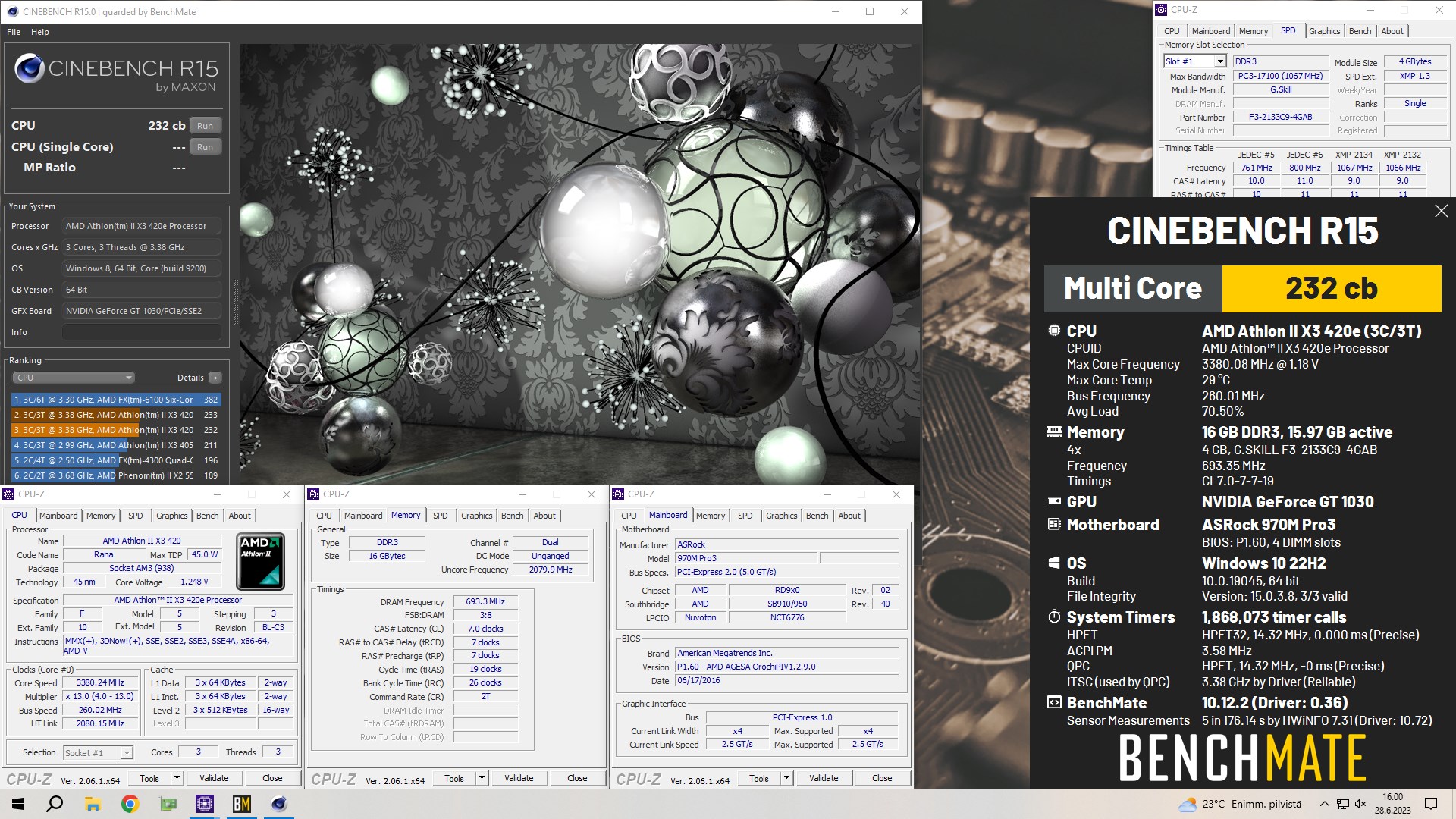Click the Details arrow button in Ranking

point(215,378)
